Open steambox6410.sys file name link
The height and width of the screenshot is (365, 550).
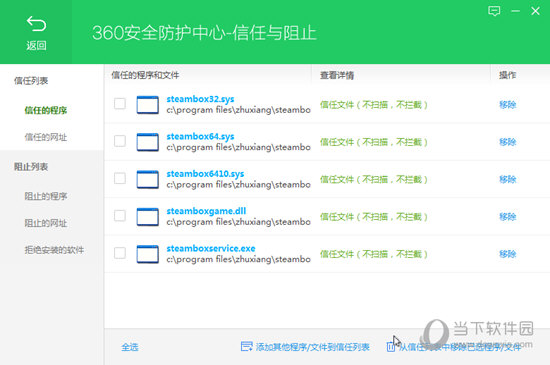pos(205,174)
